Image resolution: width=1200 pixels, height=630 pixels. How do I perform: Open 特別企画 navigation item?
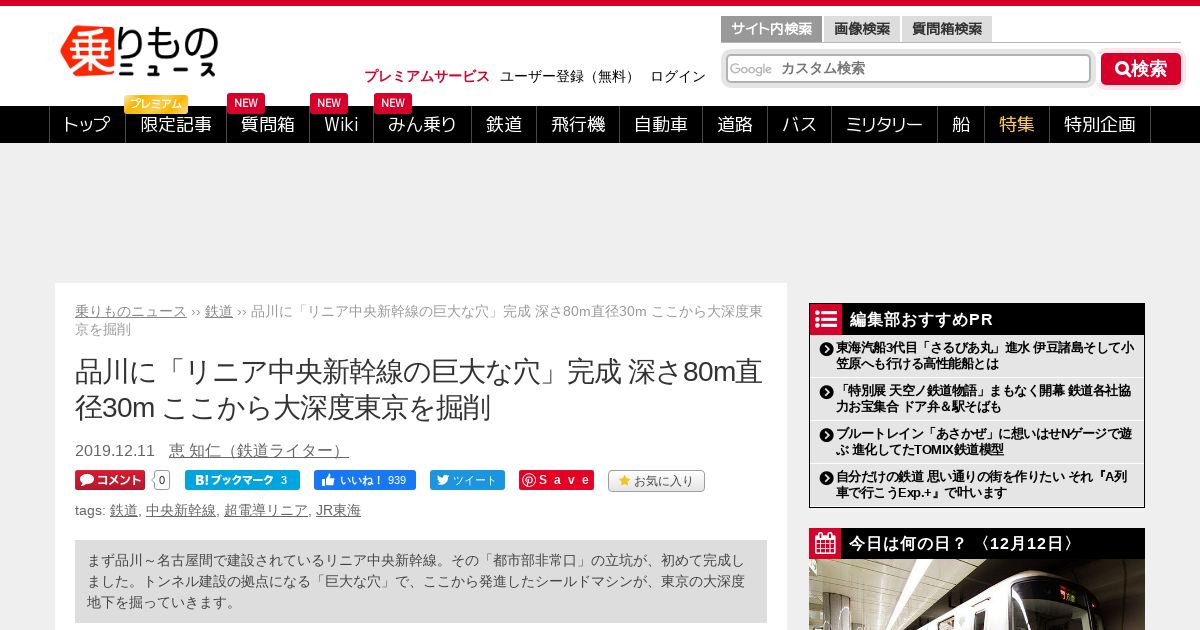(x=1100, y=125)
